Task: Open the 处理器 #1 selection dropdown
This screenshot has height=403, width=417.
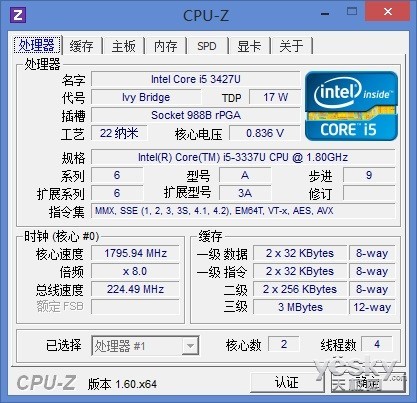Action: pos(145,346)
